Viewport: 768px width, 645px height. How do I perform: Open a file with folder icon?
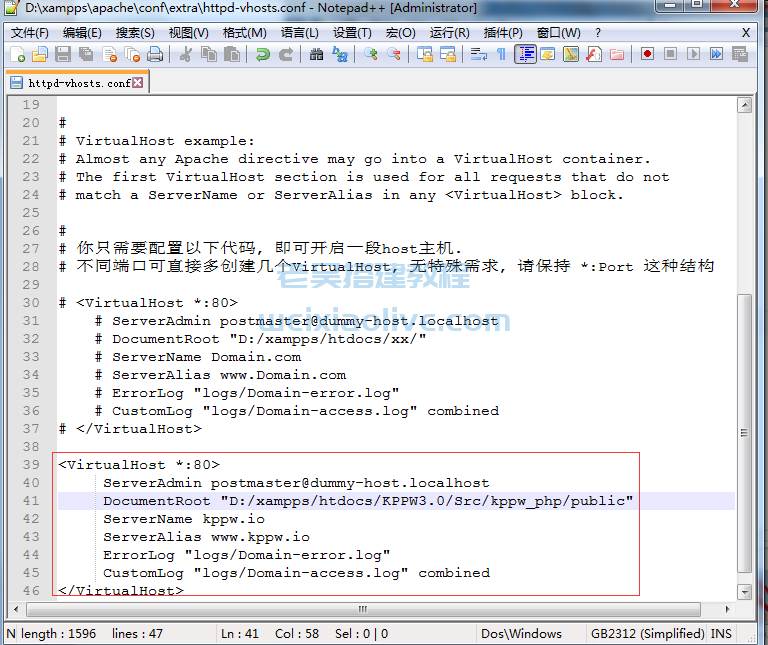click(x=40, y=54)
